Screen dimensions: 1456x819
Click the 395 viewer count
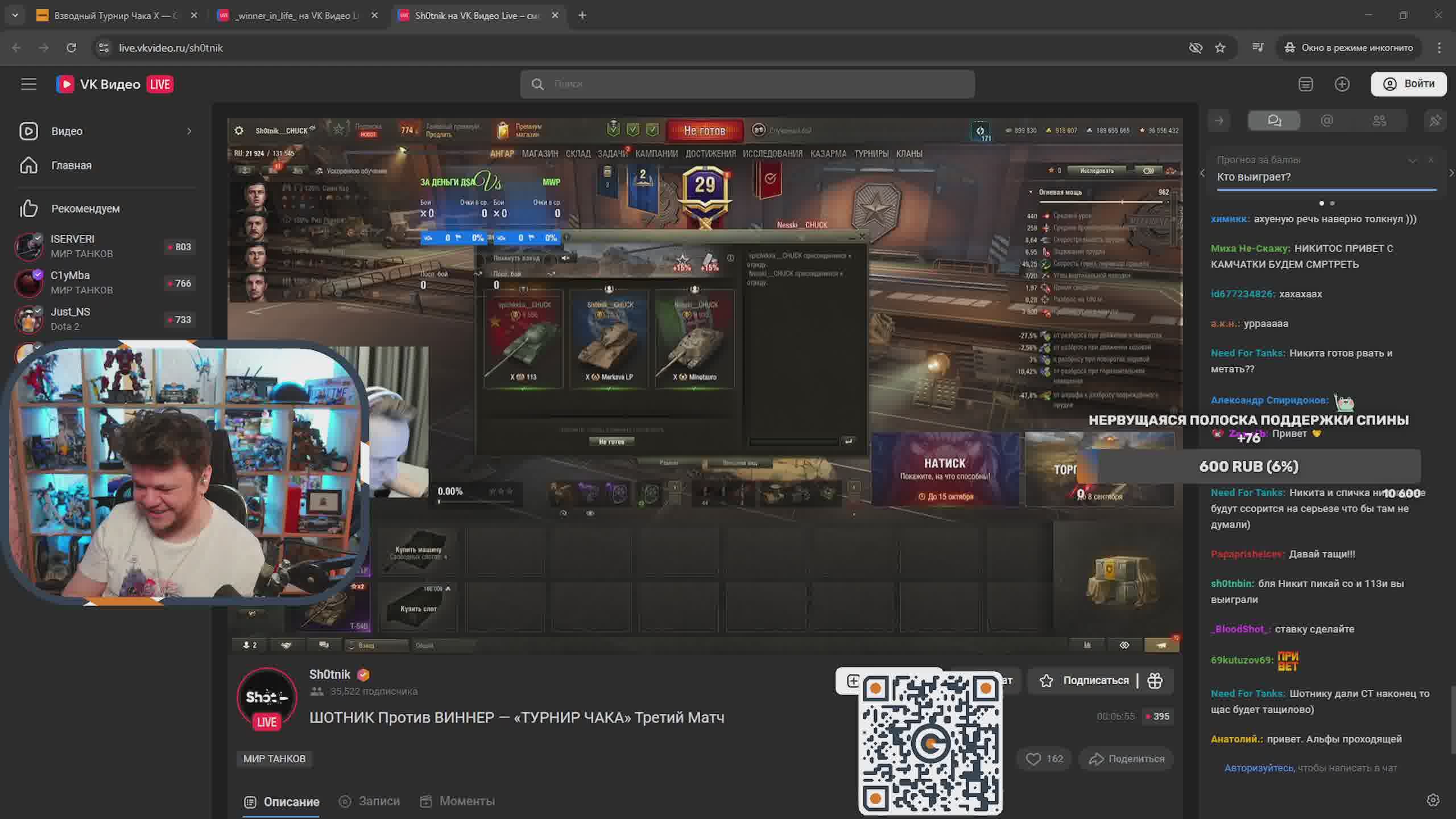click(x=1158, y=717)
